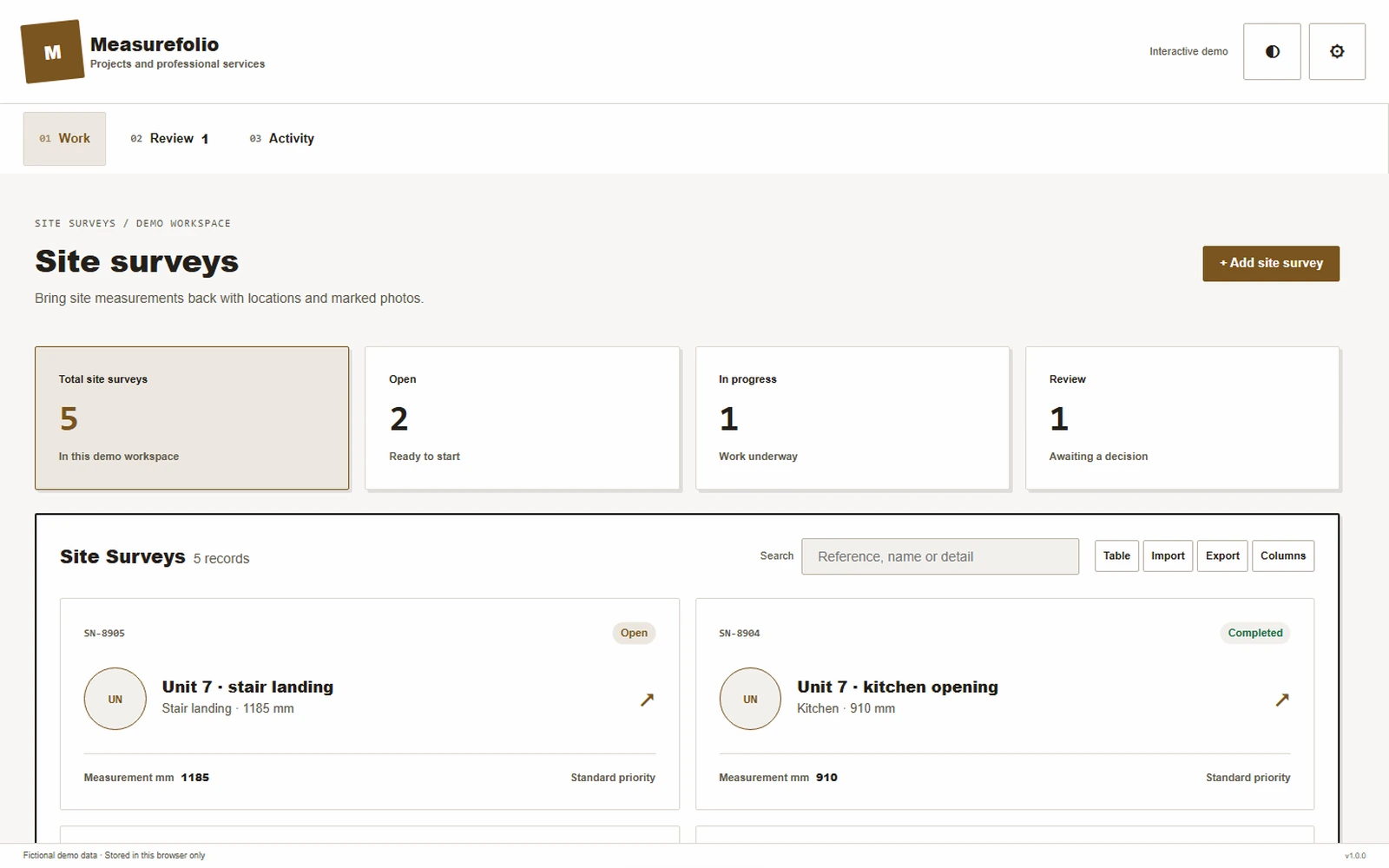Click Unit 7 · kitchen opening title

[898, 687]
